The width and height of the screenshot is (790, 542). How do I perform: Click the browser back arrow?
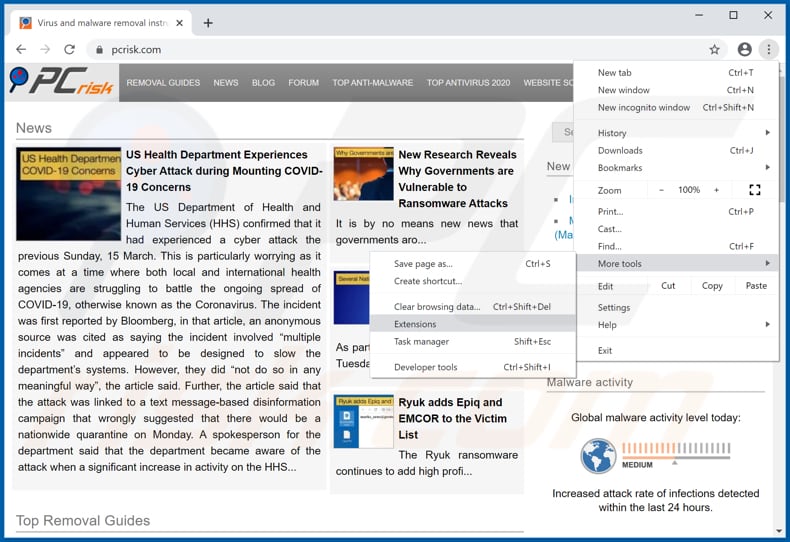click(x=21, y=49)
